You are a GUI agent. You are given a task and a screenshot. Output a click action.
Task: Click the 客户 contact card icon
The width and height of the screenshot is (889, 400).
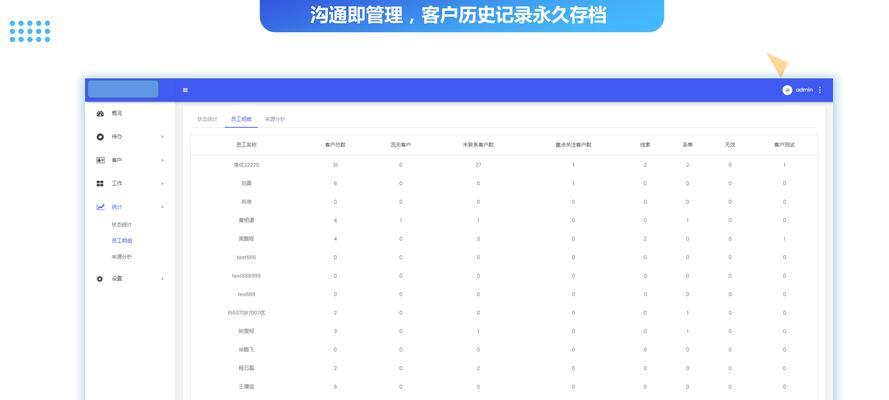tap(100, 160)
